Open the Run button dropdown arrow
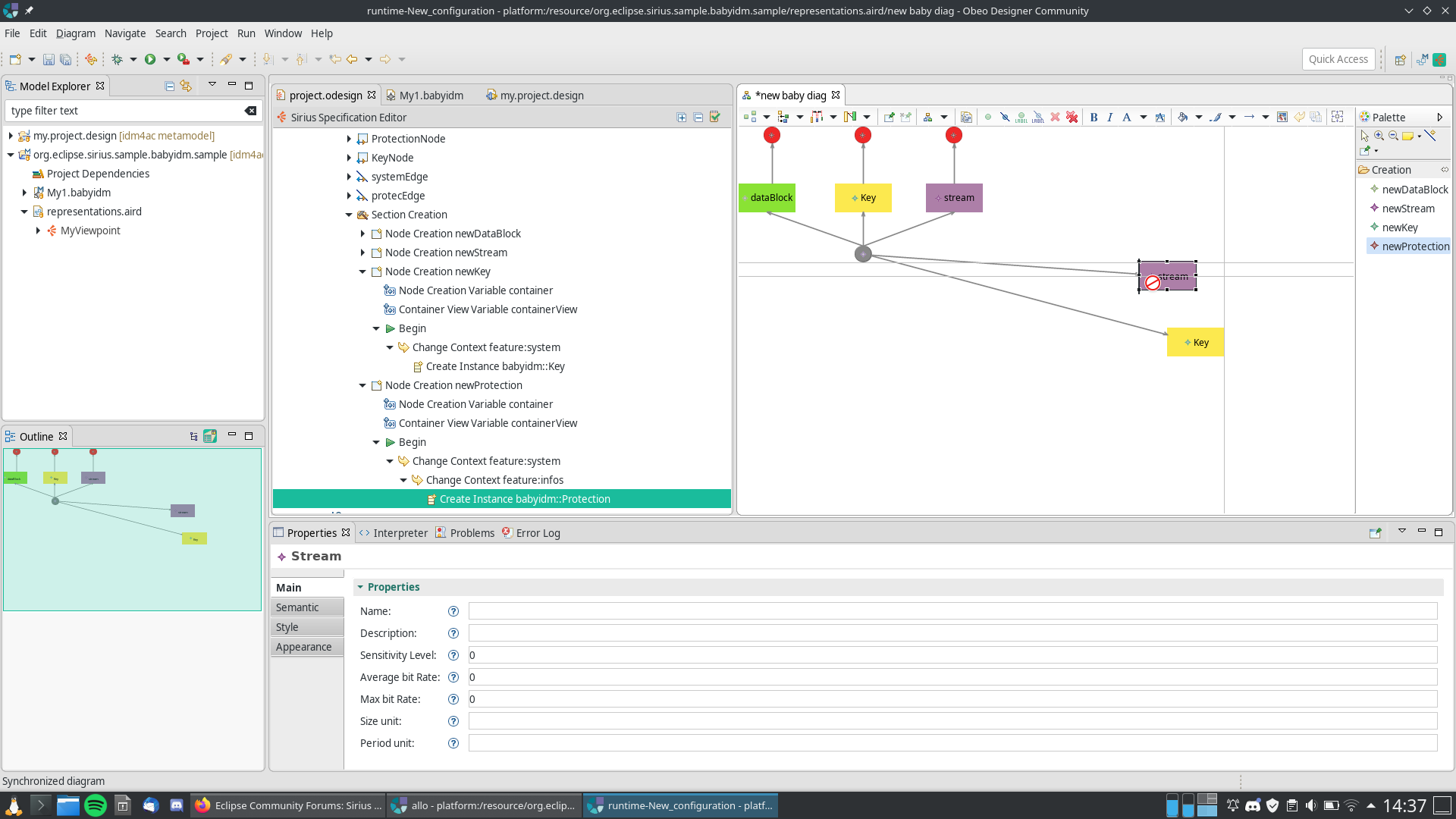This screenshot has width=1456, height=819. [167, 59]
